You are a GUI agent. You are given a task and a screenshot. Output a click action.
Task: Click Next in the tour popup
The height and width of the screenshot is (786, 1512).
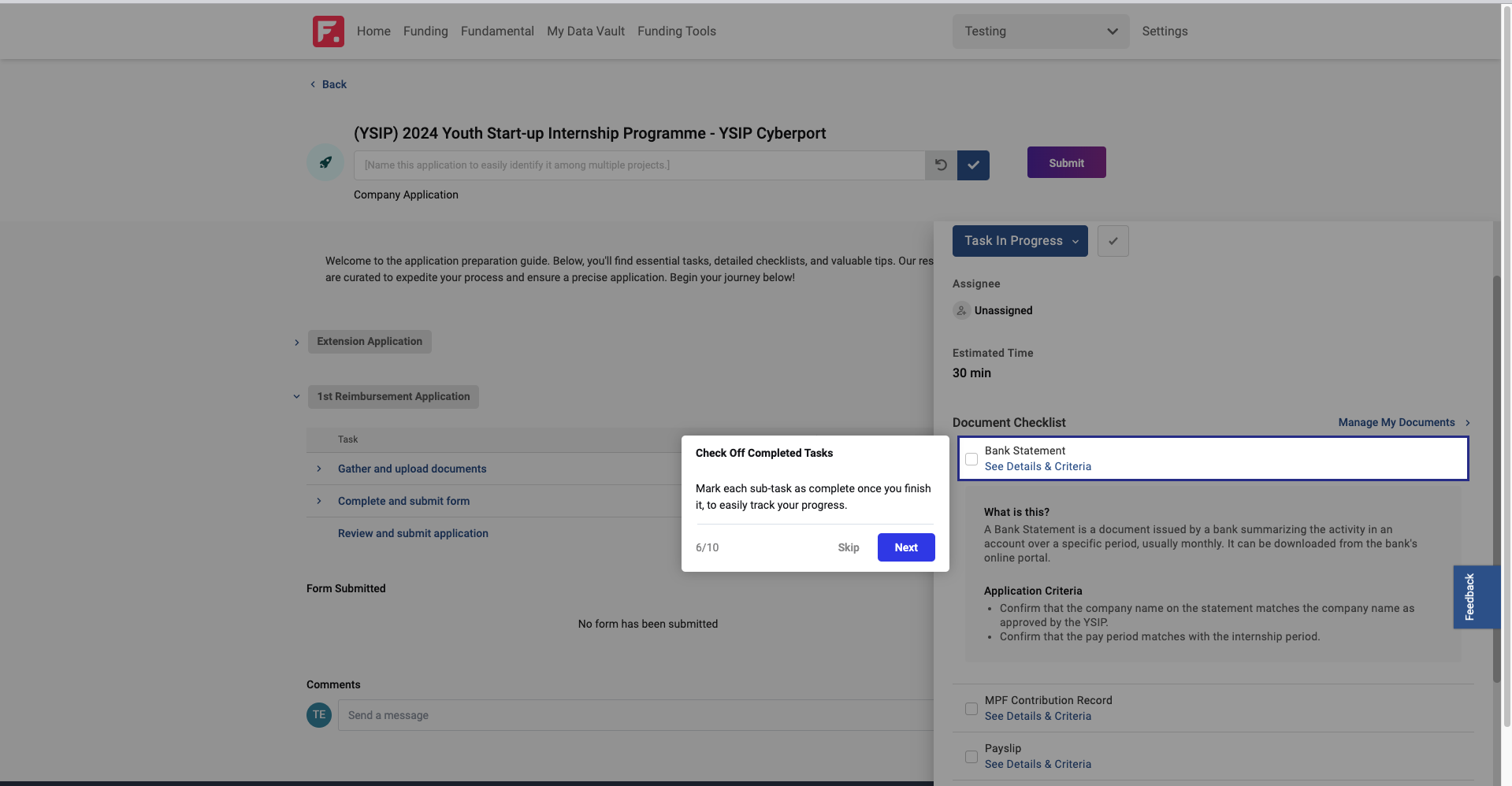click(906, 547)
